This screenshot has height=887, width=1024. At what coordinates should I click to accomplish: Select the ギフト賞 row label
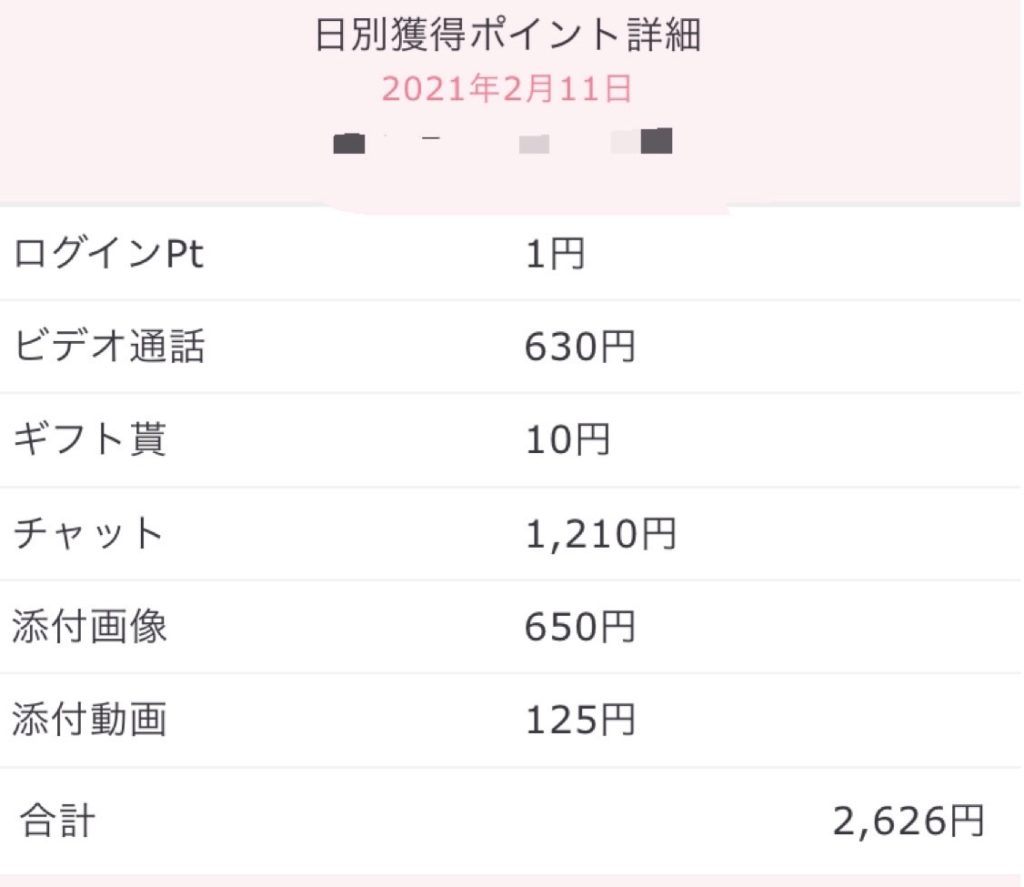(x=89, y=441)
